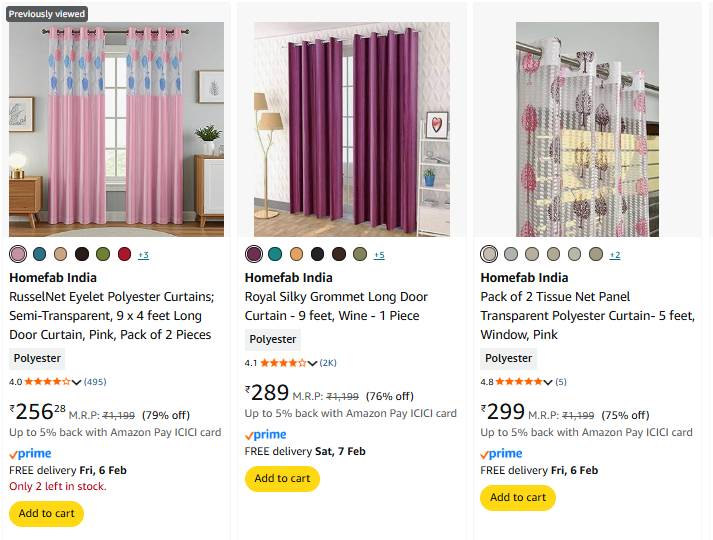Image resolution: width=713 pixels, height=540 pixels.
Task: Expand rating details chevron on Tissue Net curtain
Action: click(x=549, y=382)
